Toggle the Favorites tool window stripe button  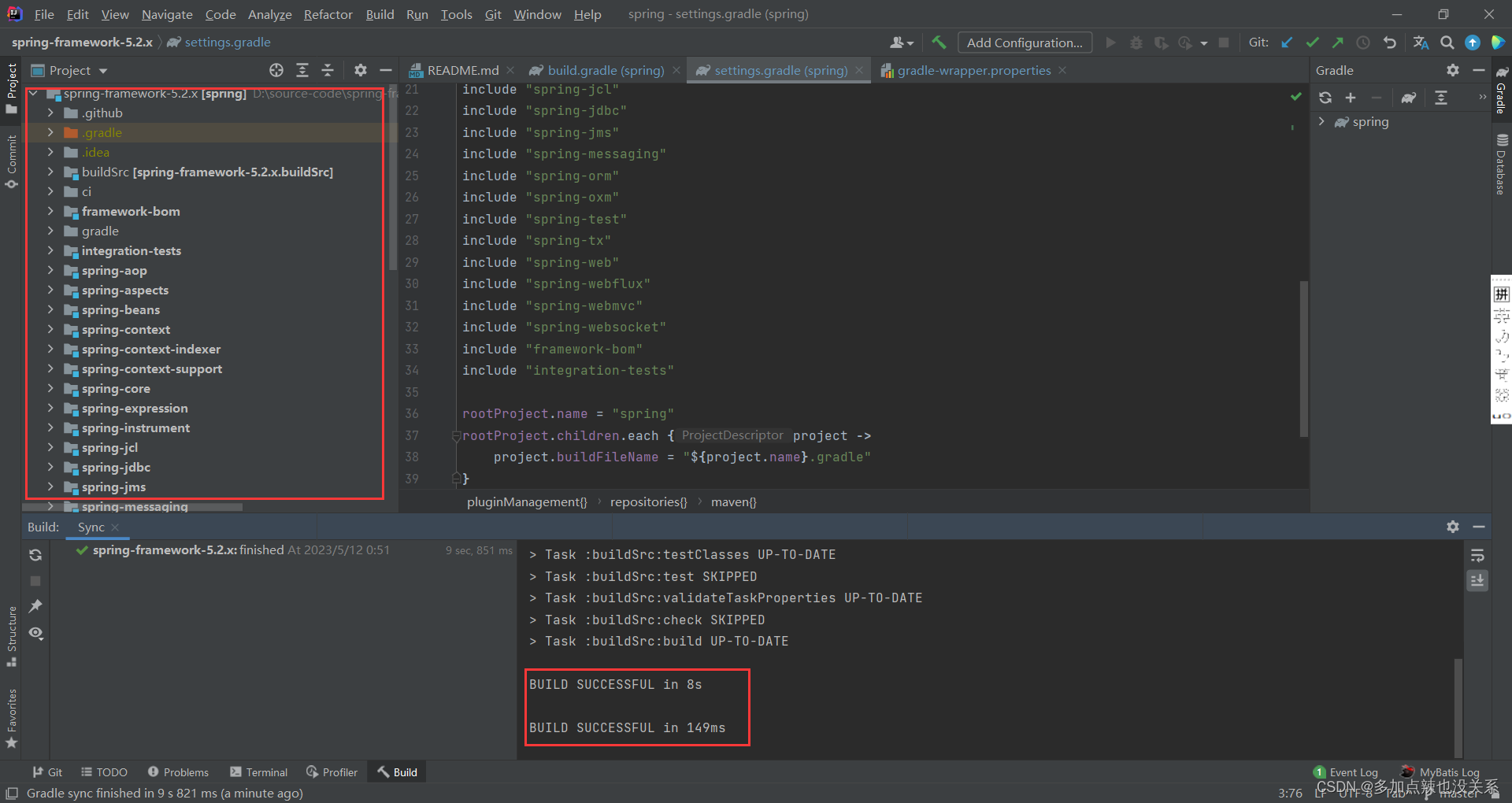(11, 718)
